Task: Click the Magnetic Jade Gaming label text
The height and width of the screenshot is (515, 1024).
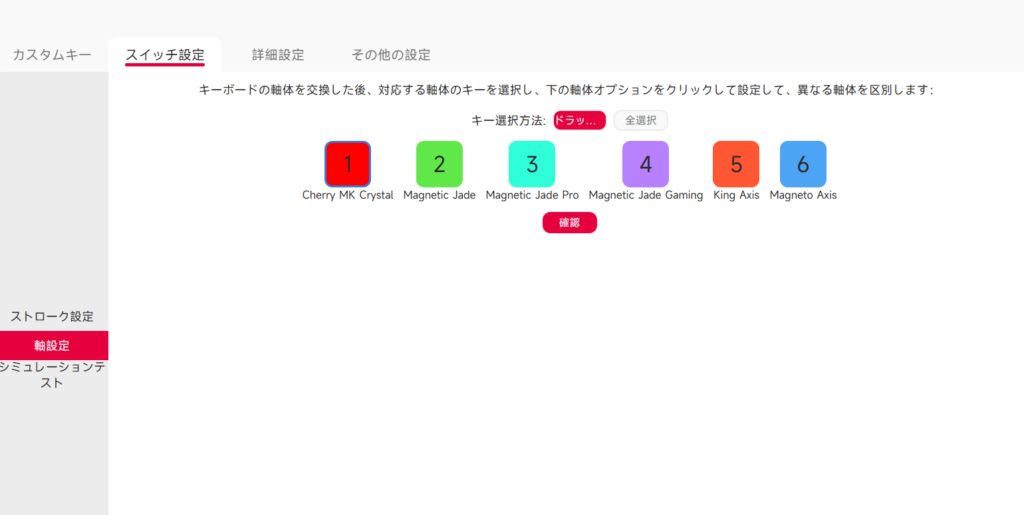Action: point(645,196)
